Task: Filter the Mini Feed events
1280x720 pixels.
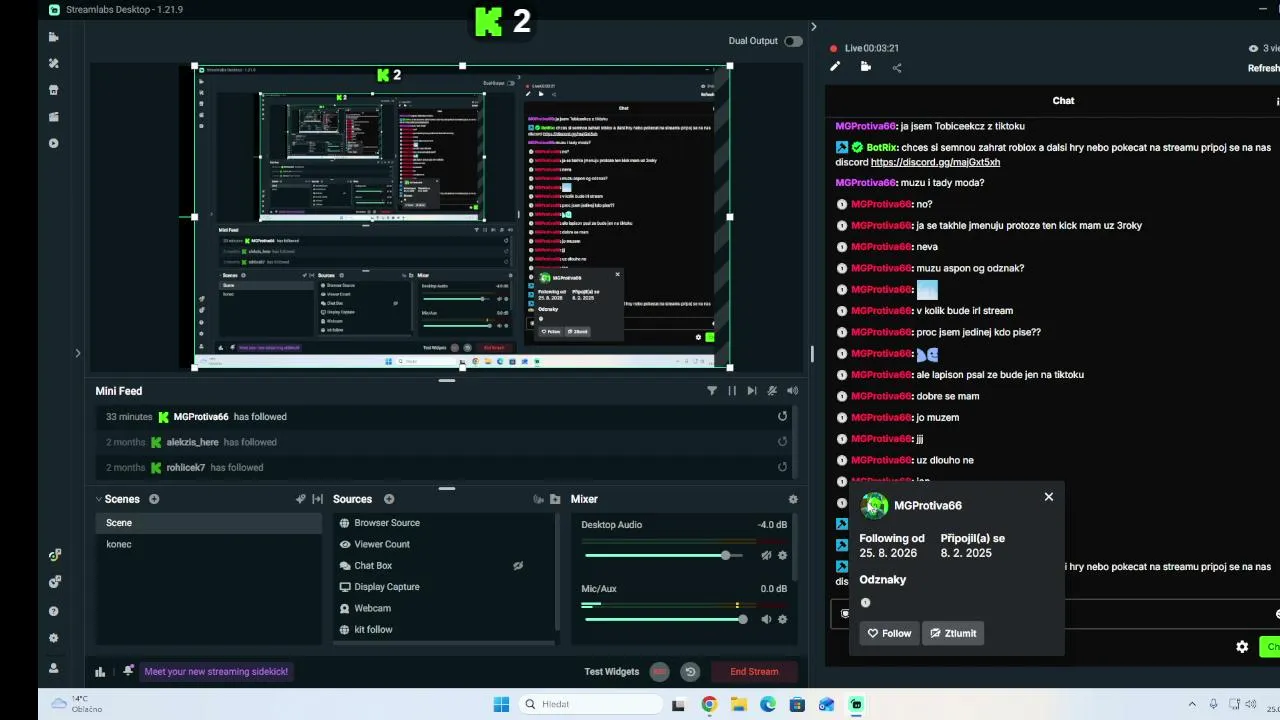Action: (x=712, y=391)
